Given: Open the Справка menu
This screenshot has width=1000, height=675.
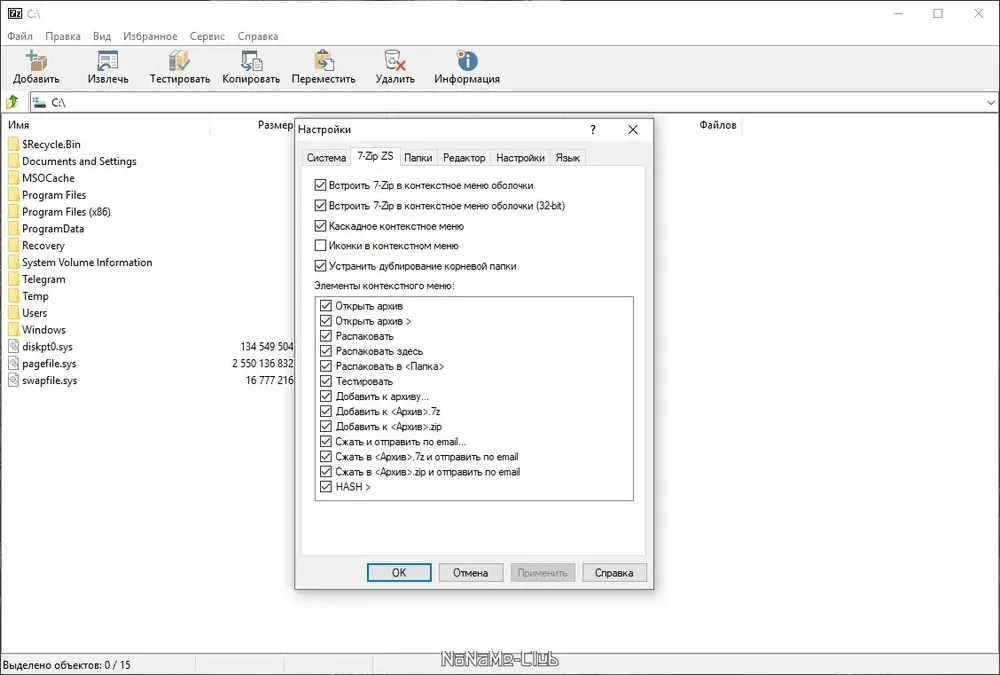Looking at the screenshot, I should (x=258, y=36).
